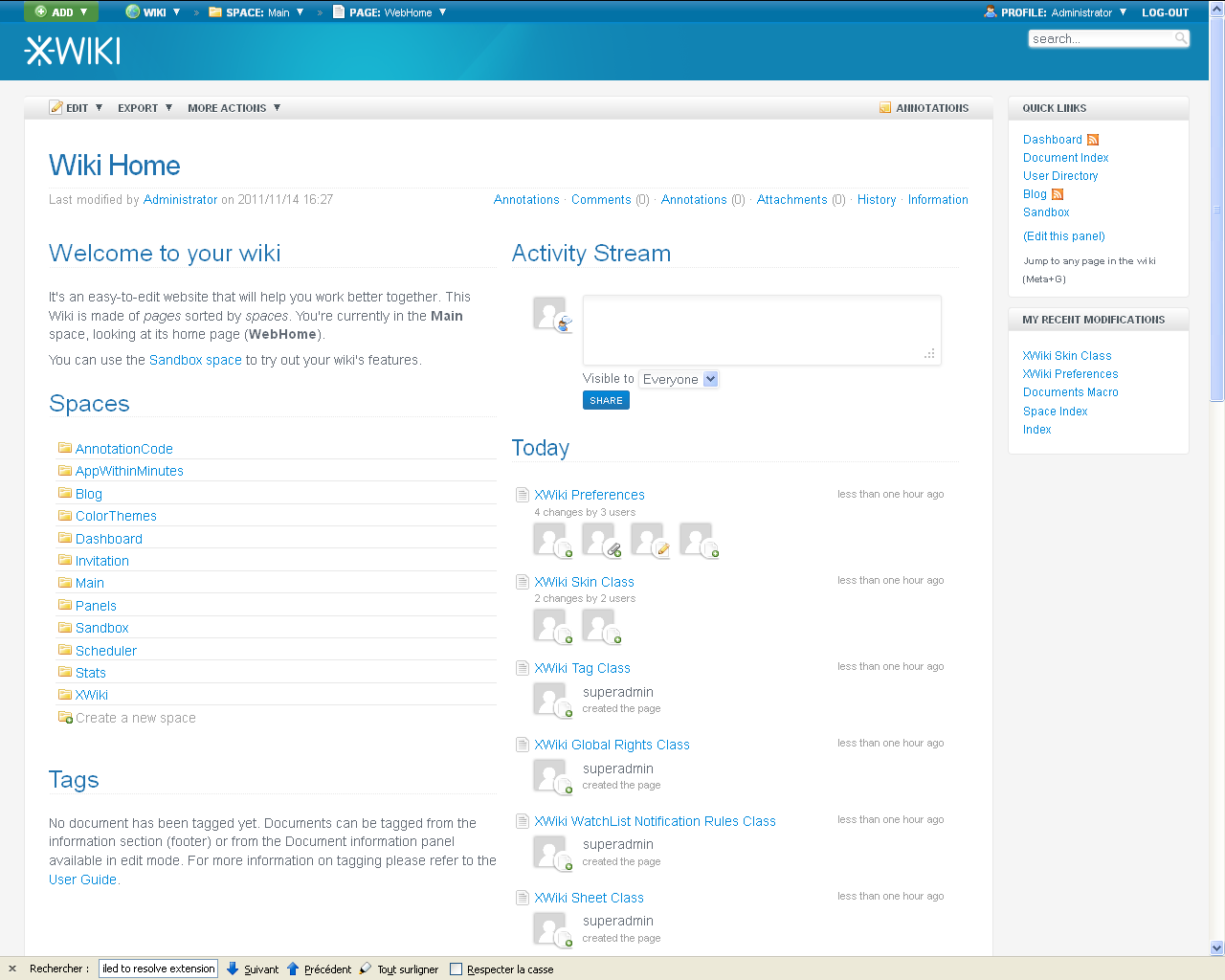Click the avatar with pencil under XWiki Preferences

(650, 540)
